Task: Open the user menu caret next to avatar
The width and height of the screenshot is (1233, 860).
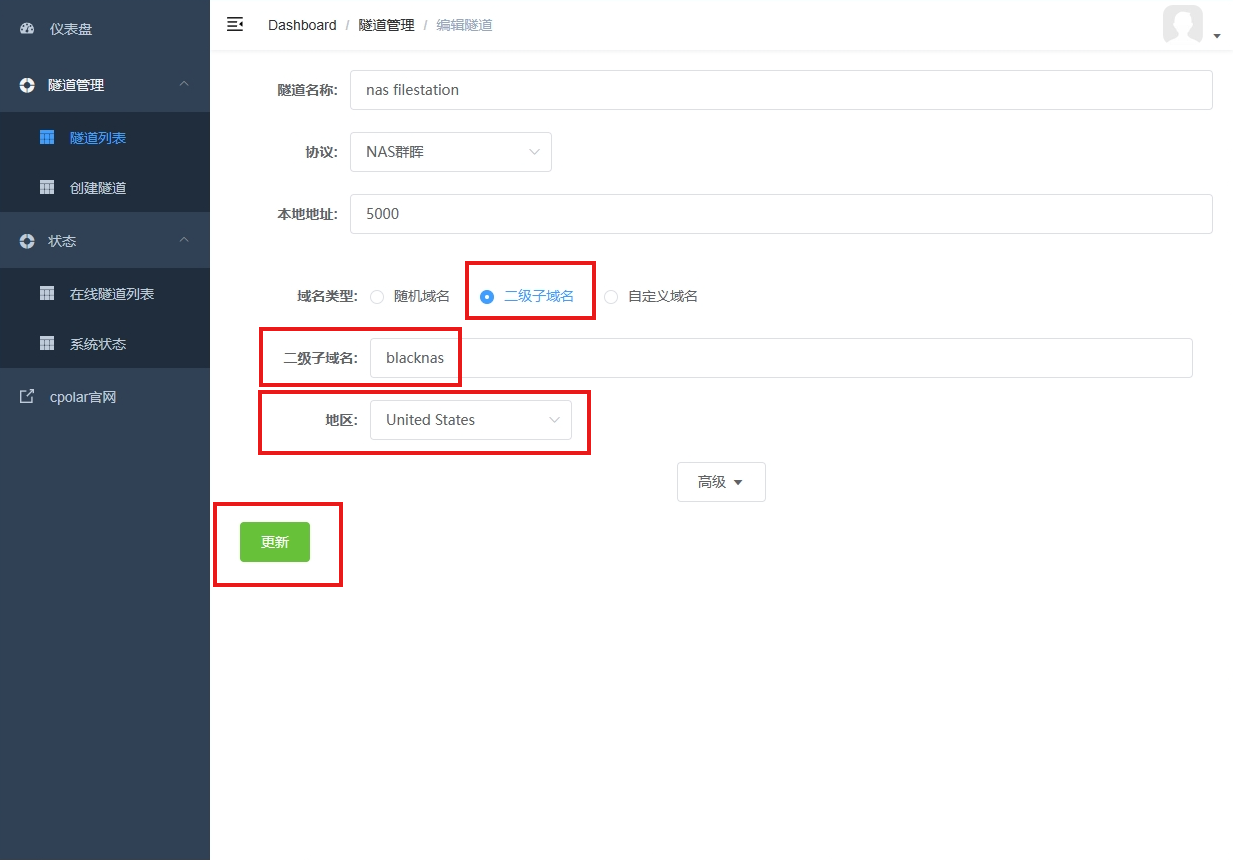Action: (1217, 36)
